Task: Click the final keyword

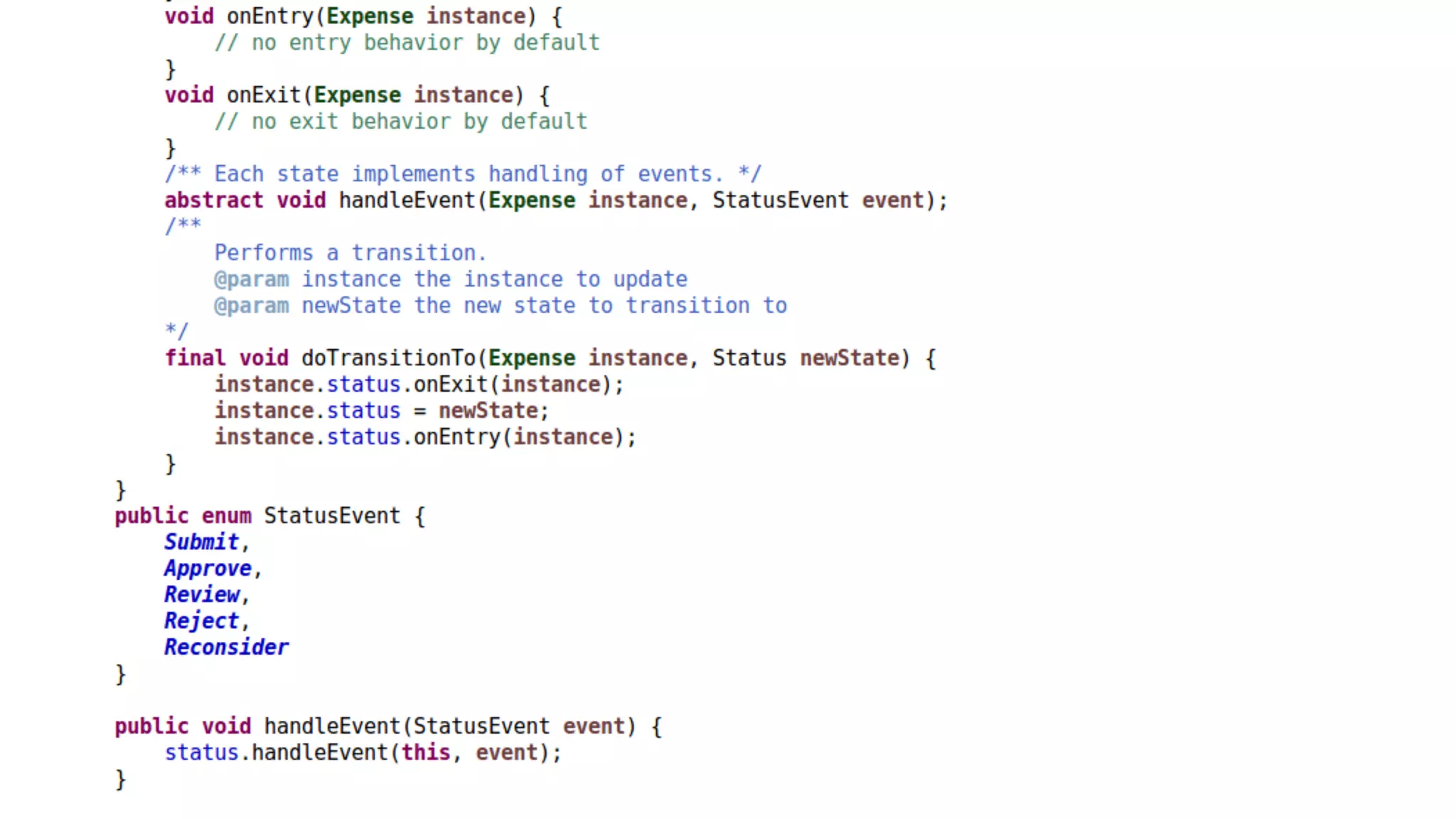Action: (195, 358)
